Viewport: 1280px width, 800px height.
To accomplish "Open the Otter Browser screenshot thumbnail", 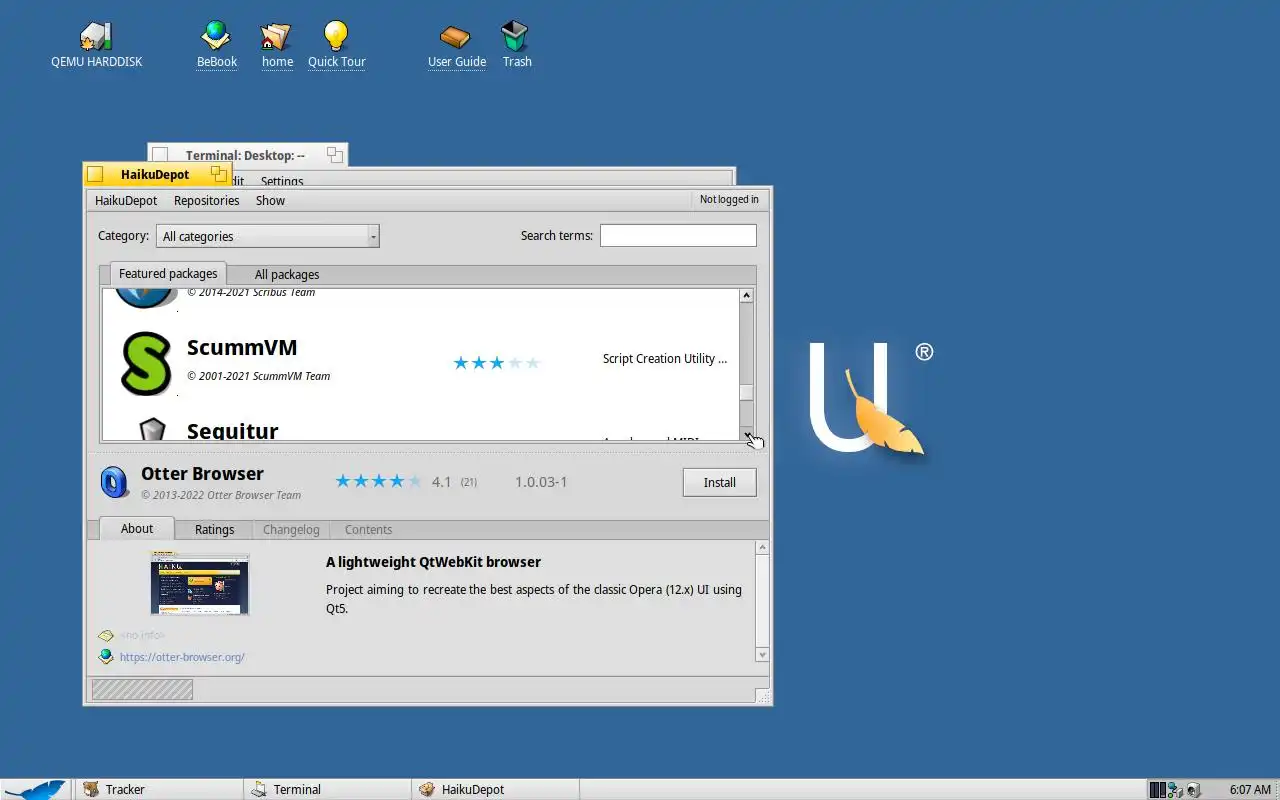I will [x=199, y=583].
